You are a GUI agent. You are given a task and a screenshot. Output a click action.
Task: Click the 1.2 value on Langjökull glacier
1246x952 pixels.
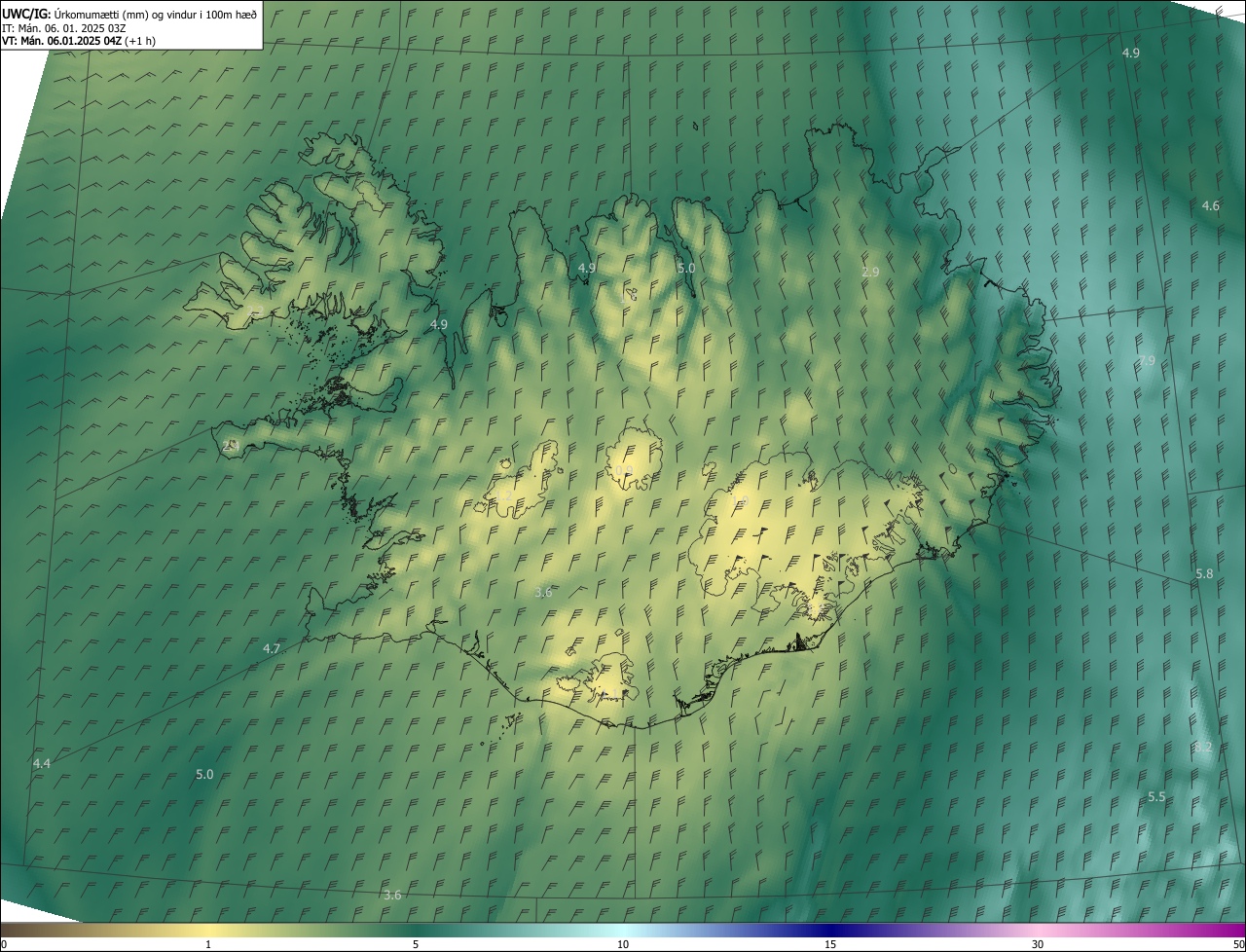(x=503, y=495)
